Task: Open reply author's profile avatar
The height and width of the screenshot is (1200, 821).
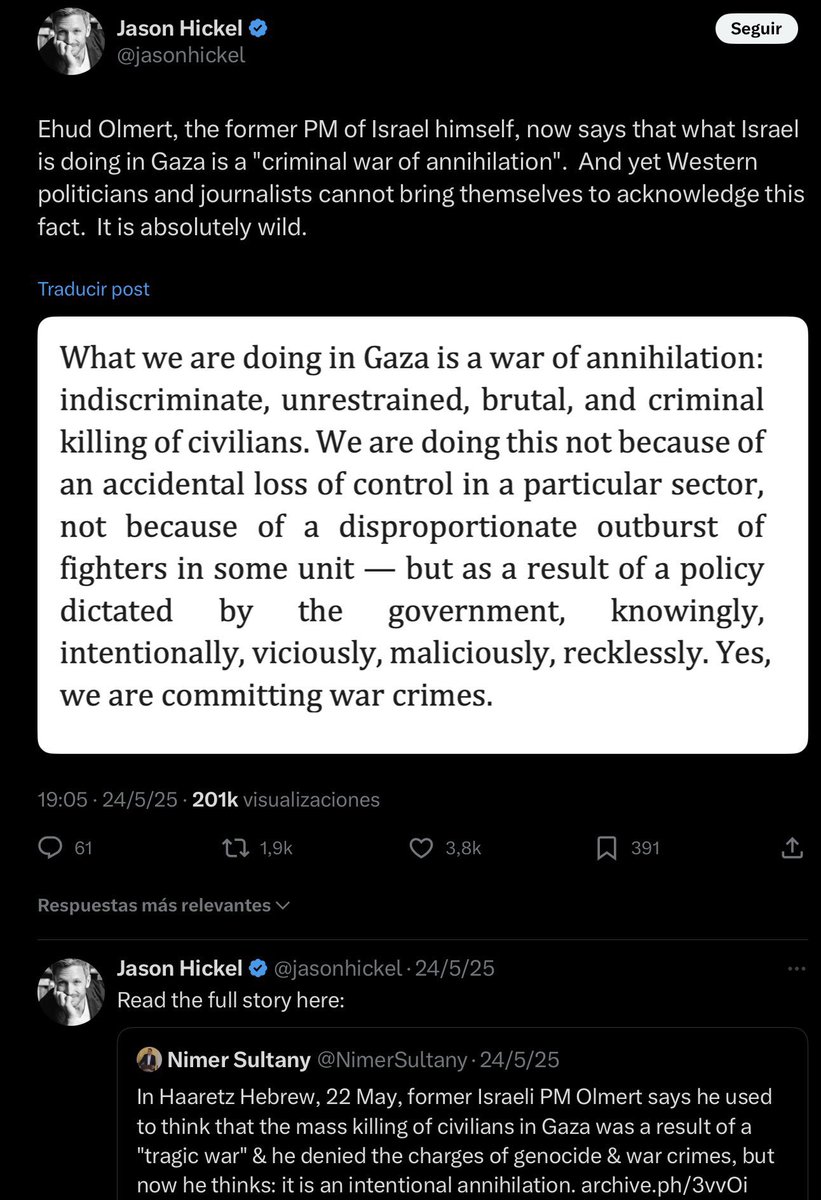Action: click(71, 990)
